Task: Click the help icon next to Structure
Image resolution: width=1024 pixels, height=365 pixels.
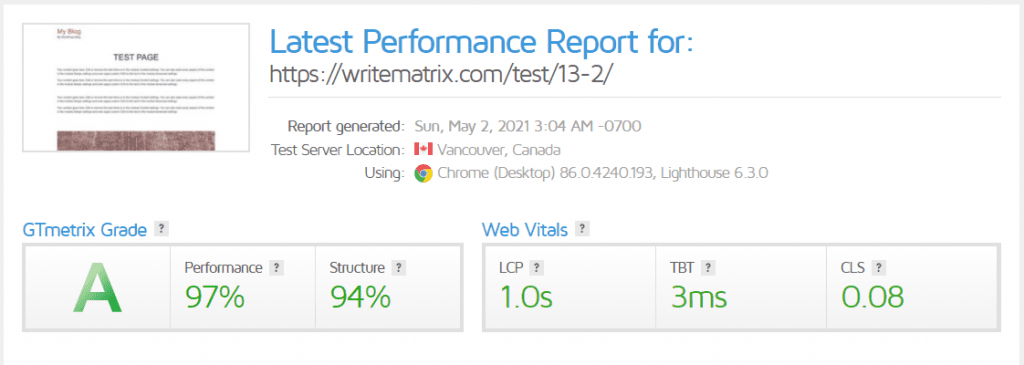Action: click(398, 268)
